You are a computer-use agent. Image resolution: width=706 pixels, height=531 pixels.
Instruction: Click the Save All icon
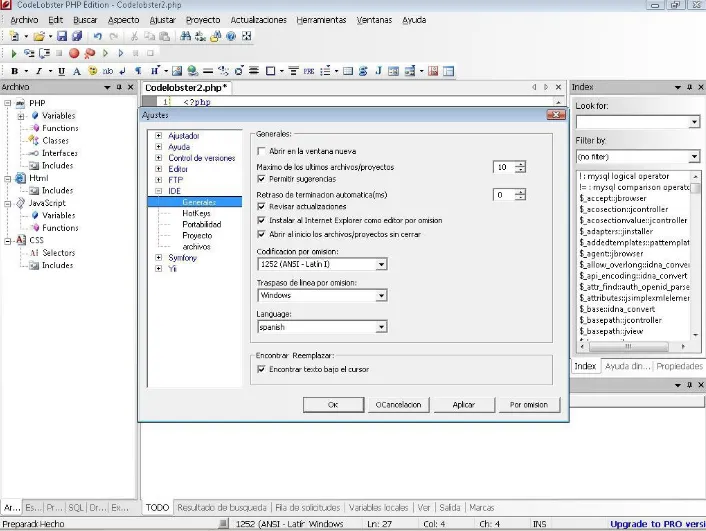(77, 36)
